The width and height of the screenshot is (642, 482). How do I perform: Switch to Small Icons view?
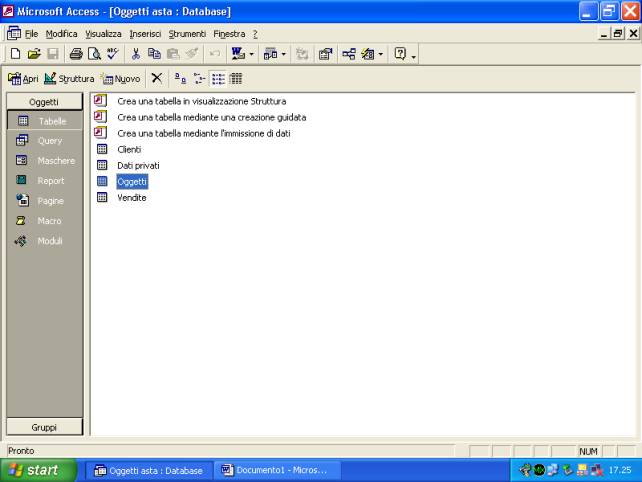tap(199, 78)
